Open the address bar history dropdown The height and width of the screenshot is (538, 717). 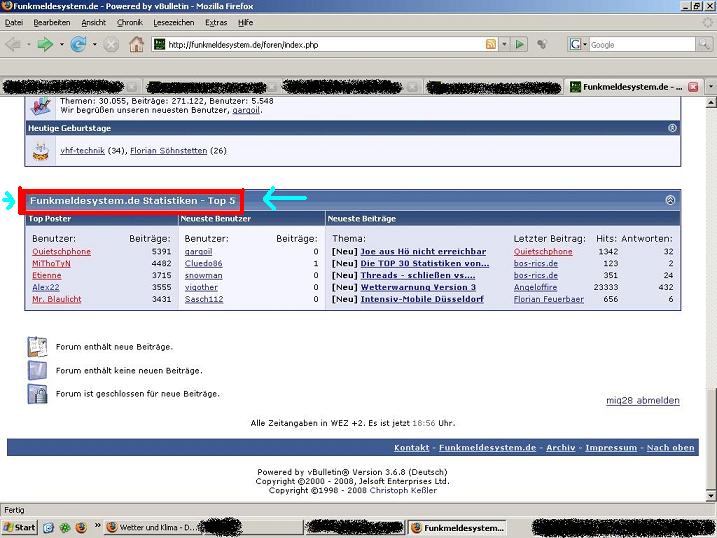click(x=505, y=44)
